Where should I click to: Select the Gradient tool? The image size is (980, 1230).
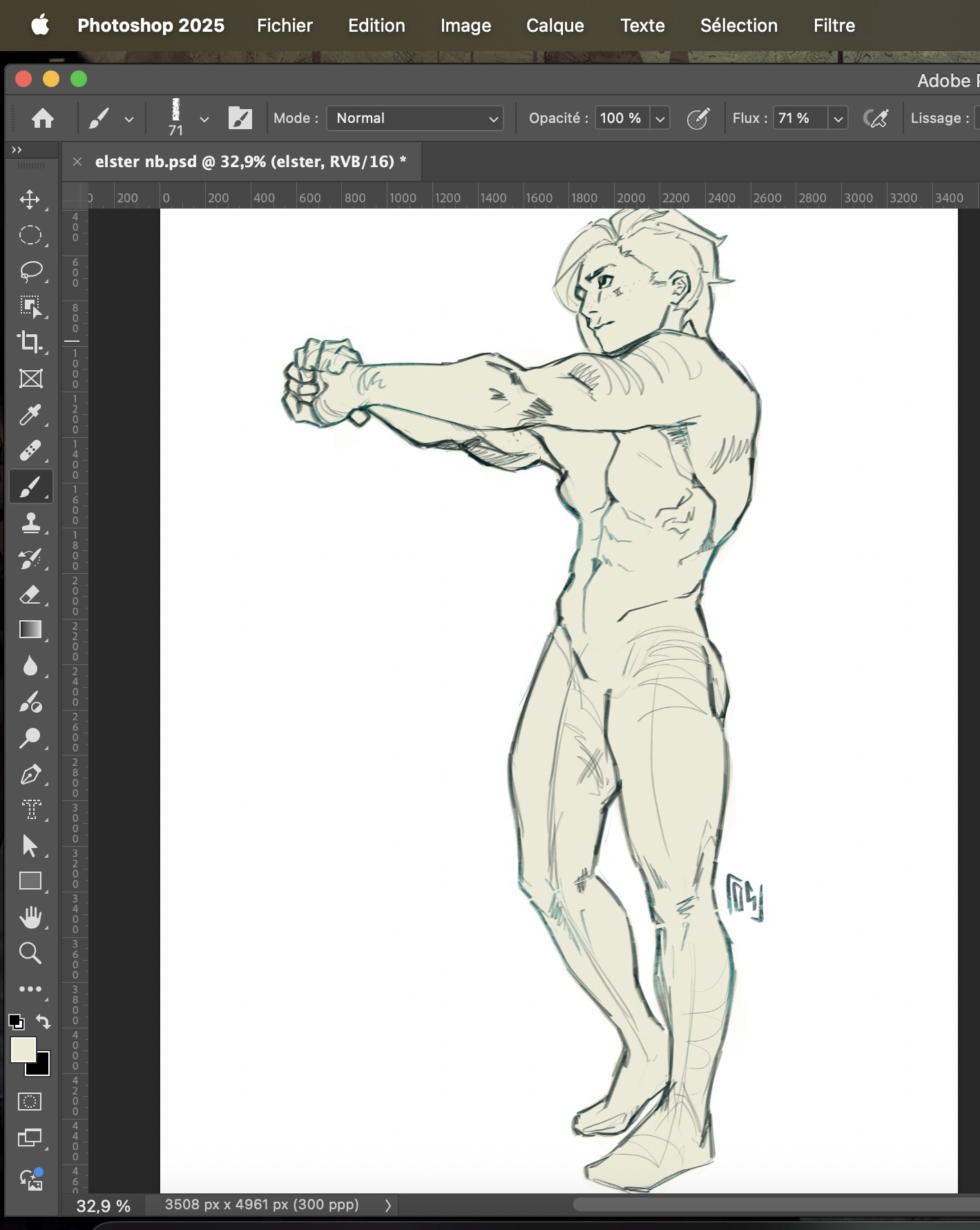click(30, 630)
